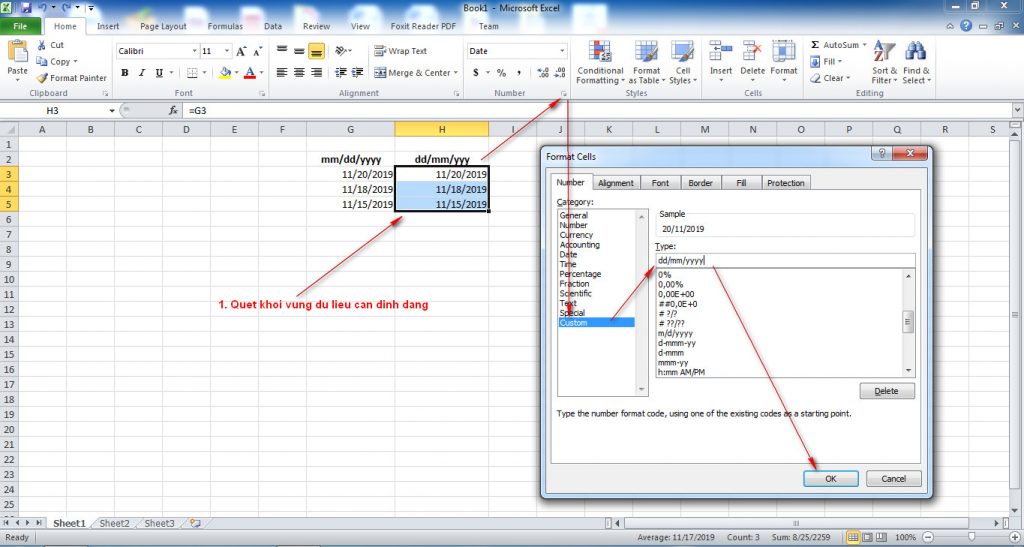Open Number group dialog launcher

coord(563,94)
